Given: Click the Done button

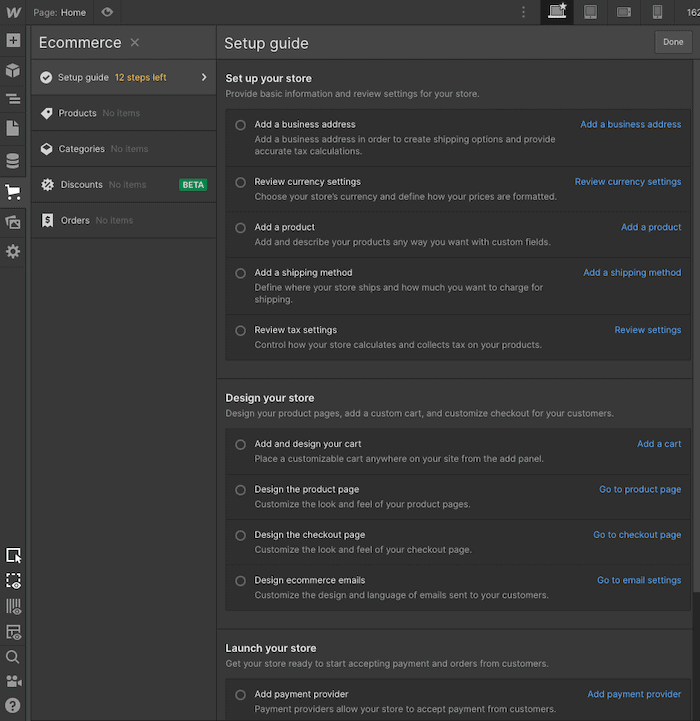Looking at the screenshot, I should coord(673,42).
